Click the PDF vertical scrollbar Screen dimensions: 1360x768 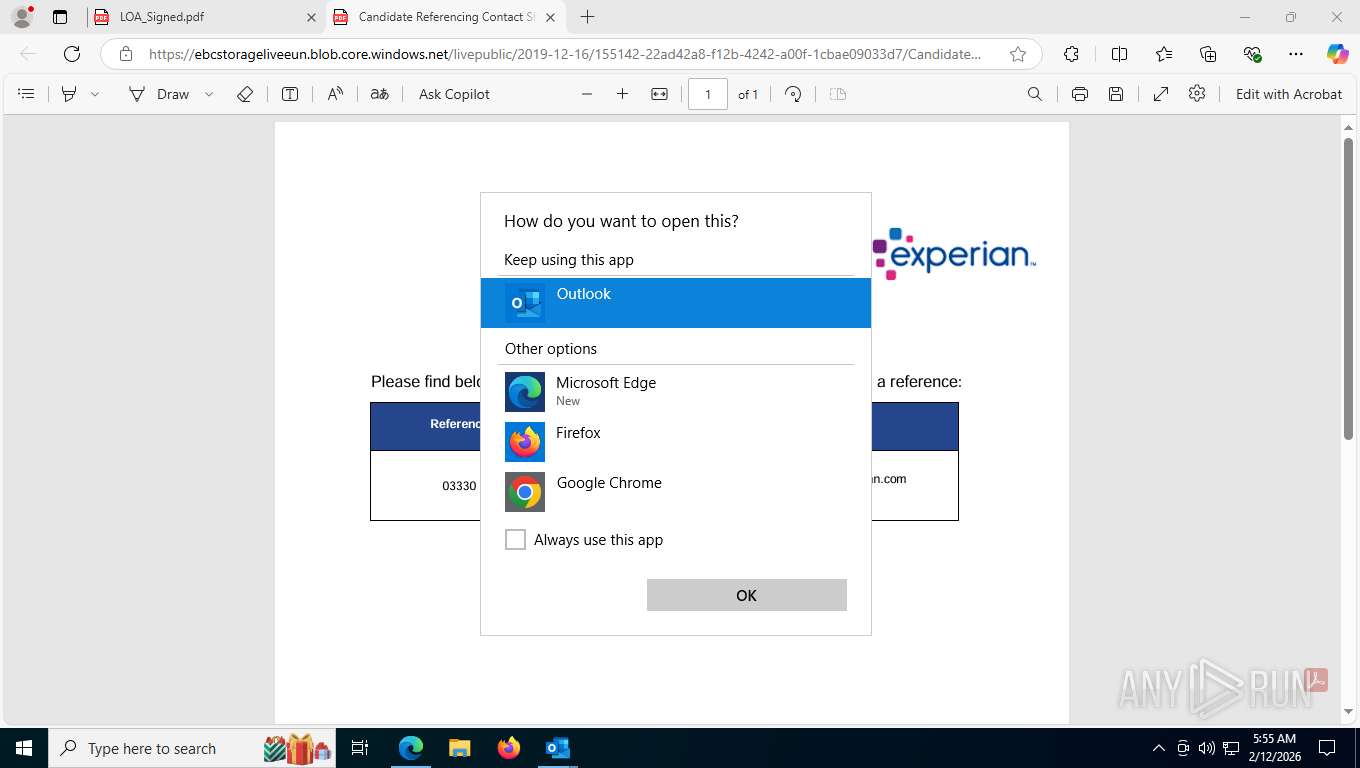(1348, 290)
